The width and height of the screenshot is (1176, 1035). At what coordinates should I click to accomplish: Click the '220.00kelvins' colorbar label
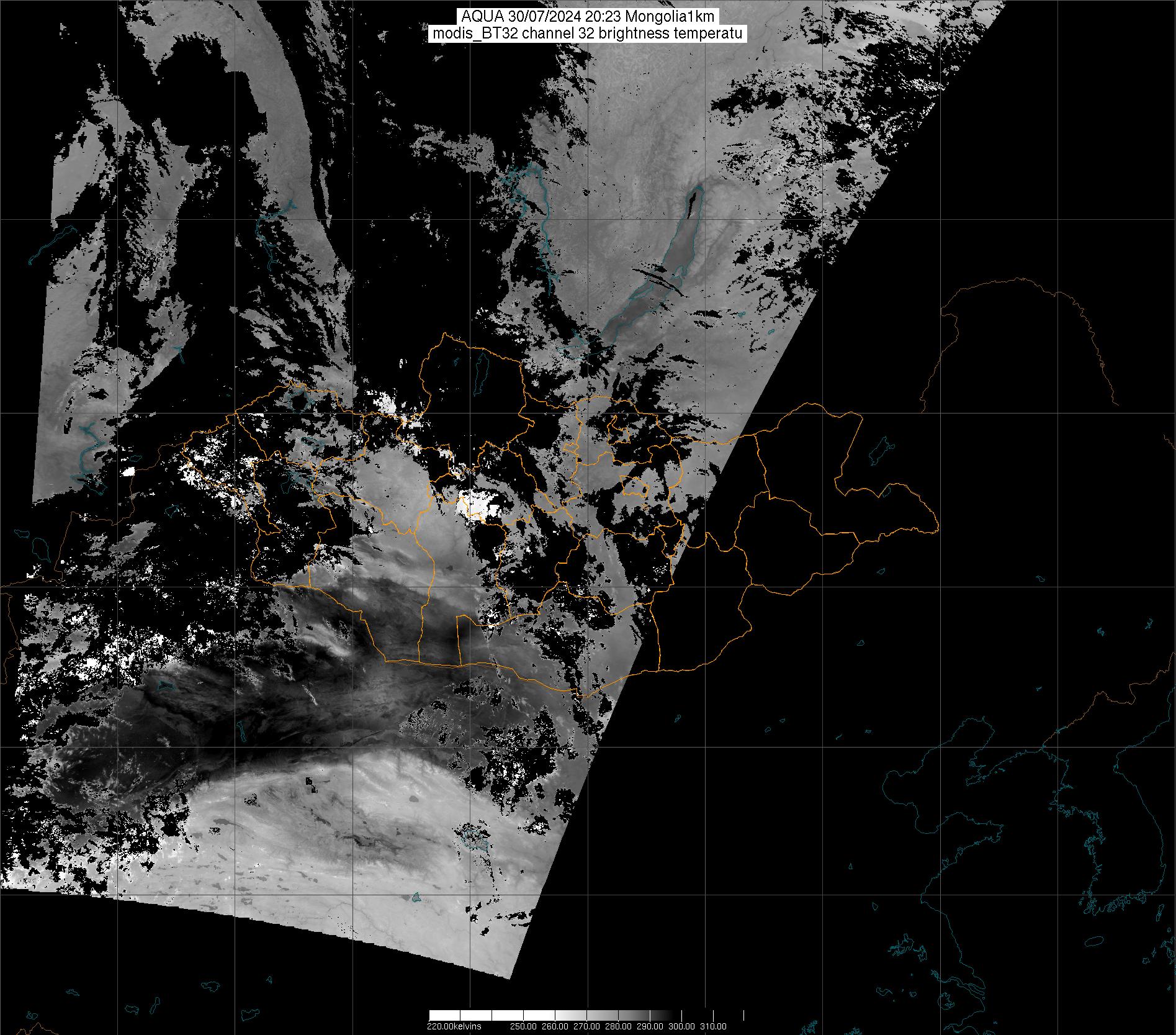pyautogui.click(x=454, y=1026)
